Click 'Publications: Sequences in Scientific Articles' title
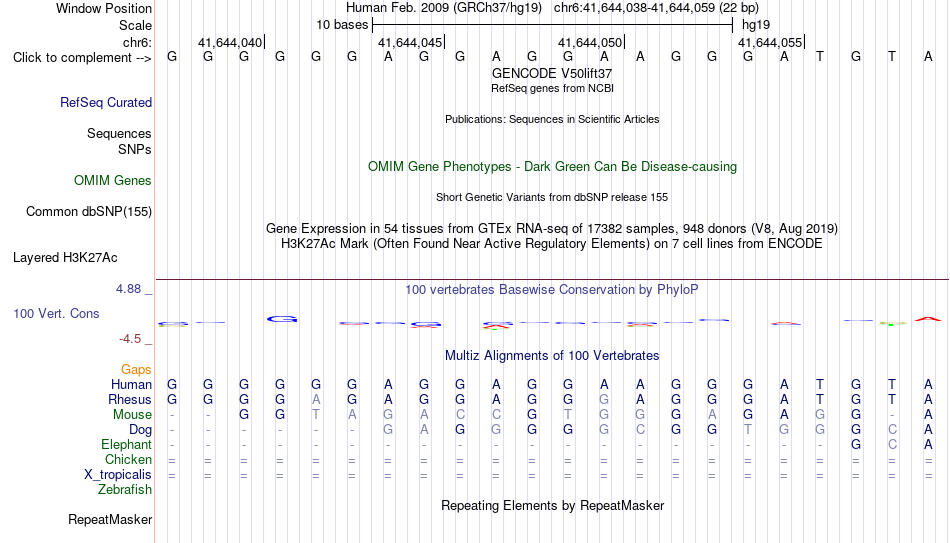This screenshot has height=543, width=950. point(552,119)
